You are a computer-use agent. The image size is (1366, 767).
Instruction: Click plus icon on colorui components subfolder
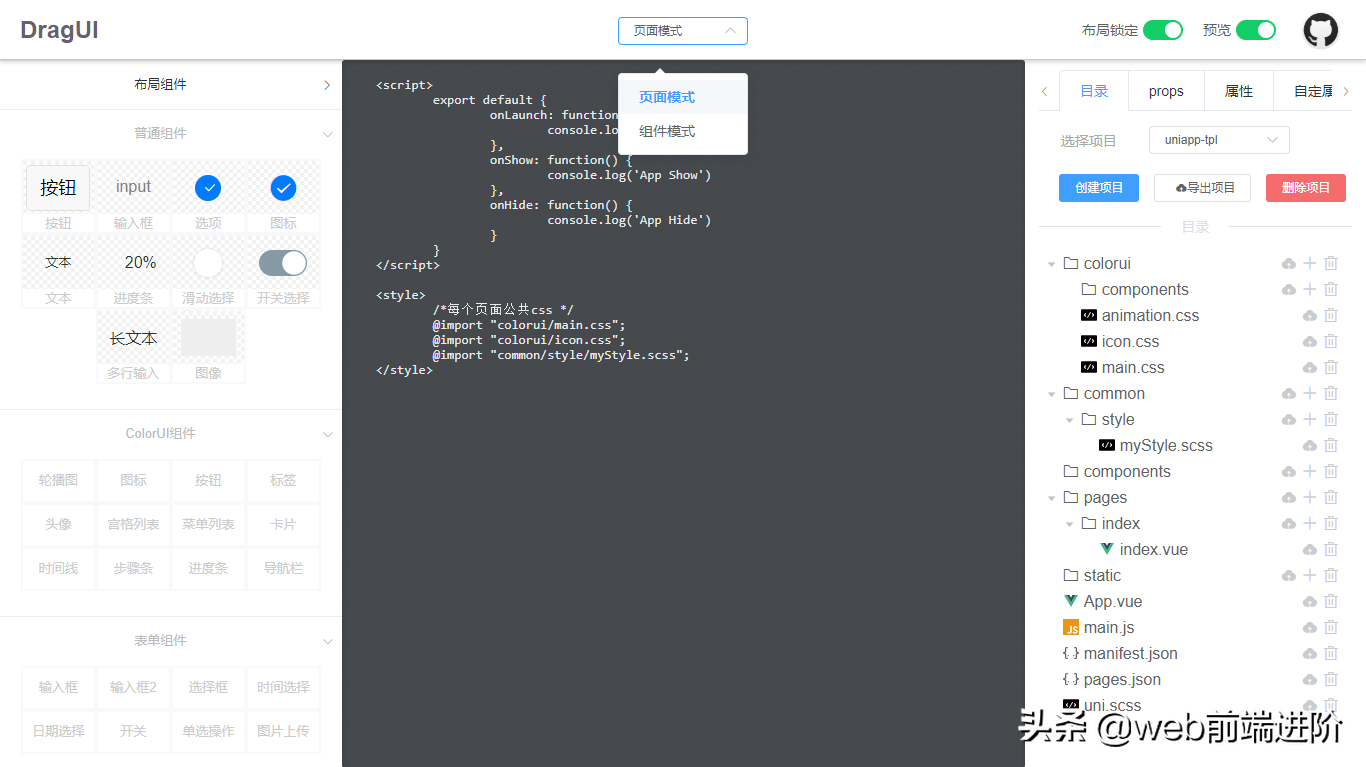pos(1310,289)
